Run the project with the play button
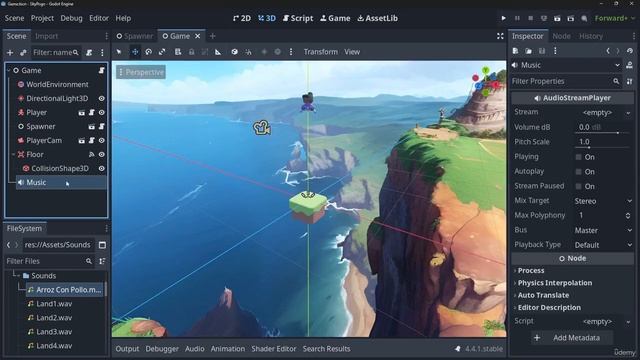Image resolution: width=640 pixels, height=360 pixels. pyautogui.click(x=503, y=18)
